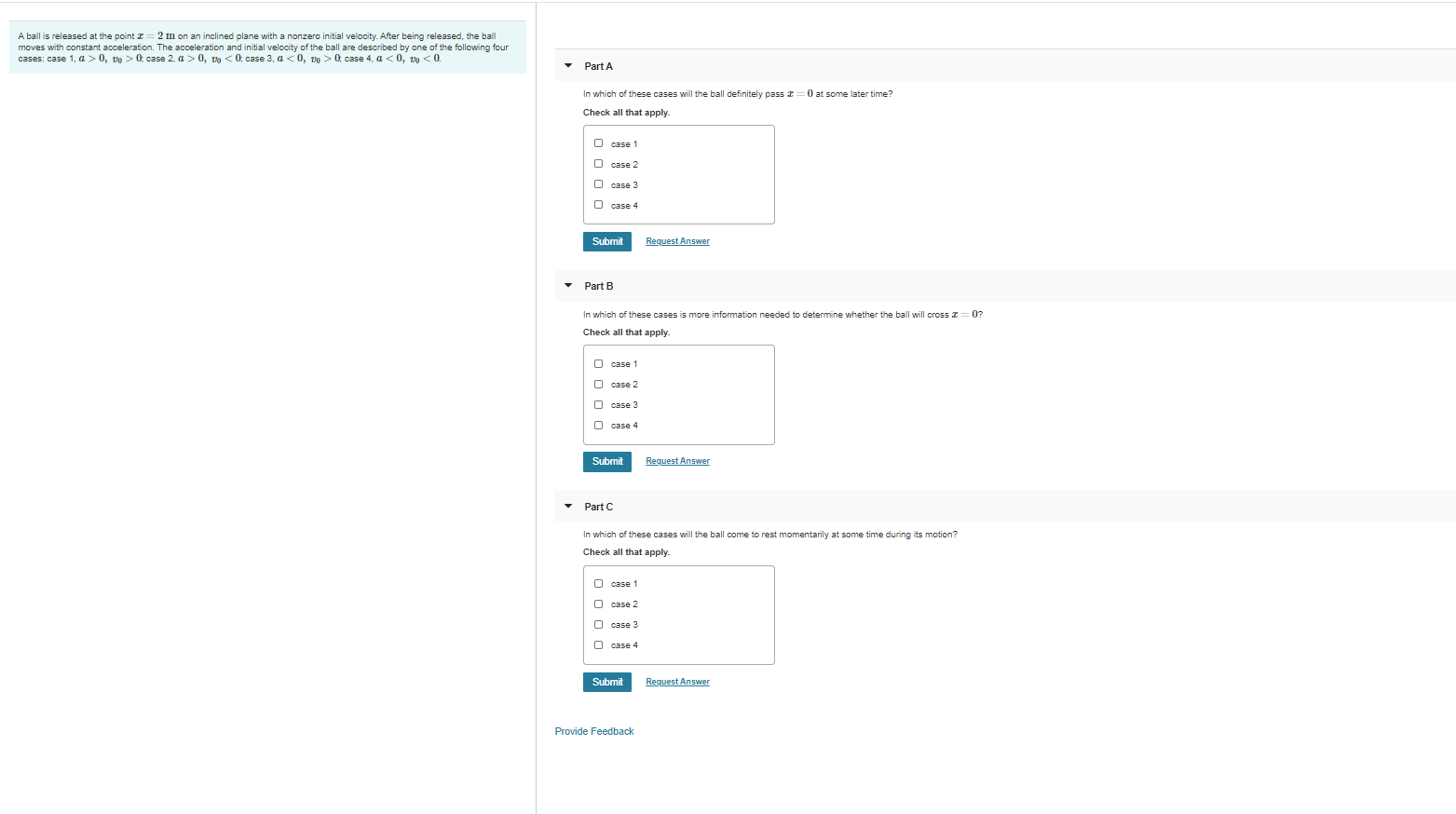1456x814 pixels.
Task: Submit the Part A answer
Action: coord(607,241)
